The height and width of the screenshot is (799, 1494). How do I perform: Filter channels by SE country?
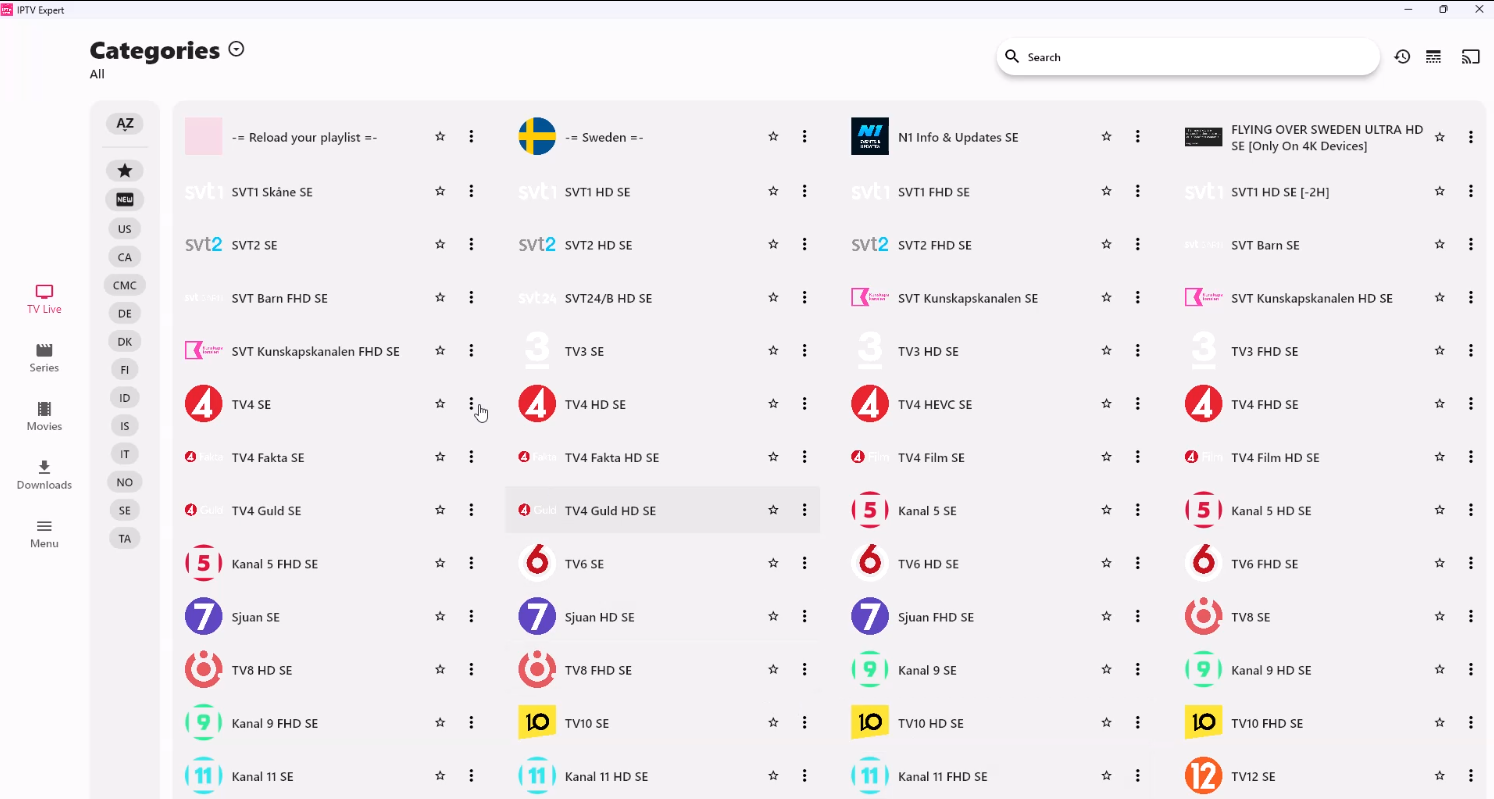(125, 510)
